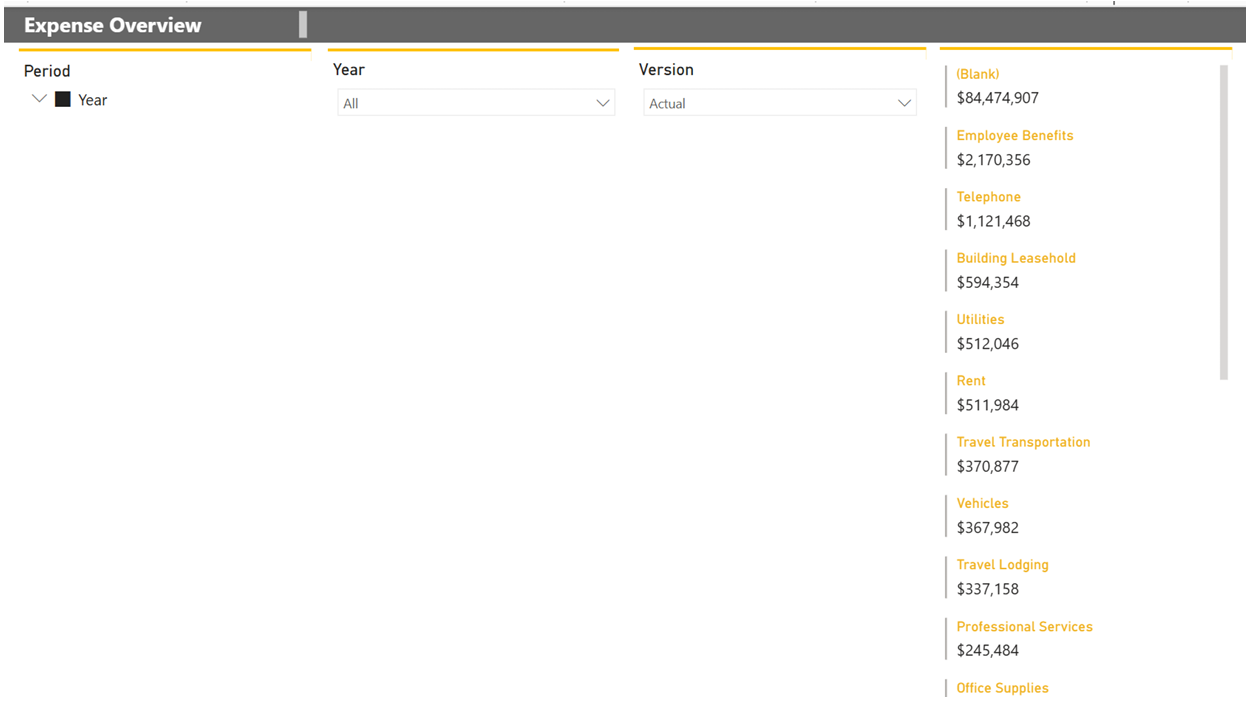Screen dimensions: 1250x711
Task: Click the expense list vertical scrollbar
Action: [1223, 222]
